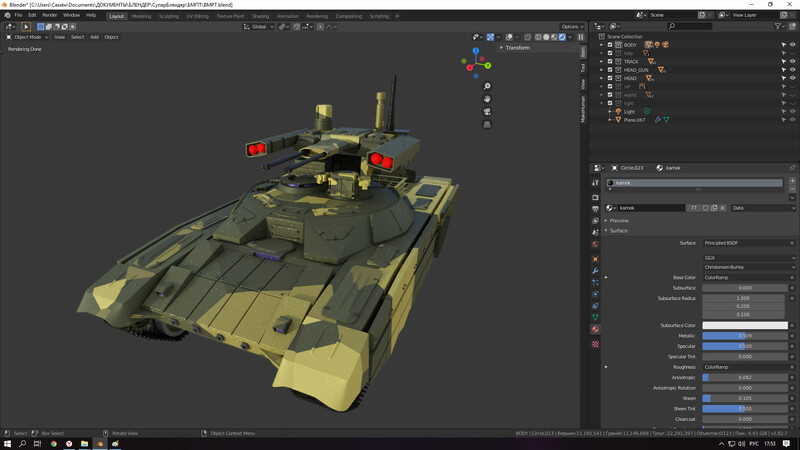Click the pan view hand icon

[487, 99]
